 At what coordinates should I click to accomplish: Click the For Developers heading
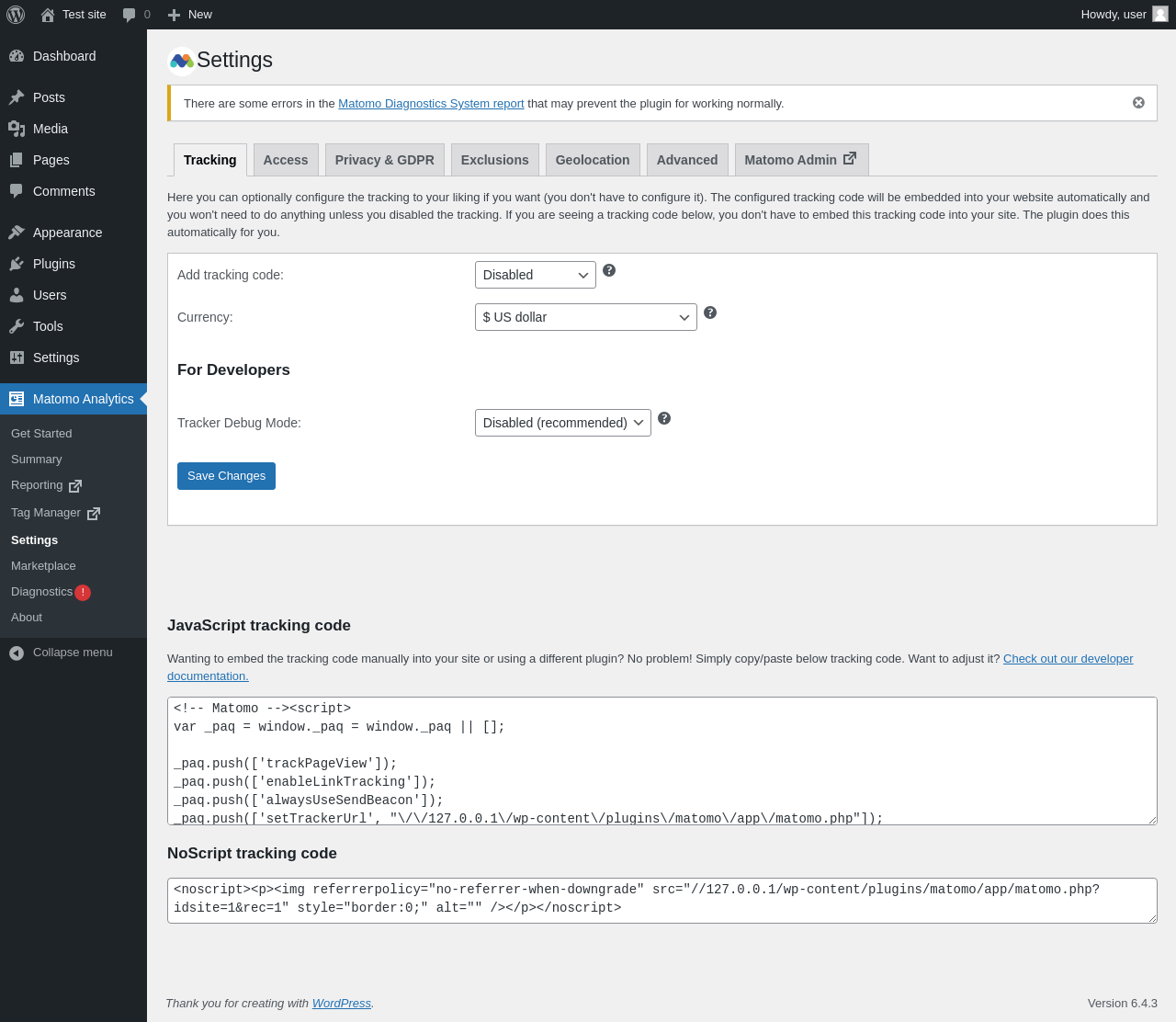[x=233, y=370]
